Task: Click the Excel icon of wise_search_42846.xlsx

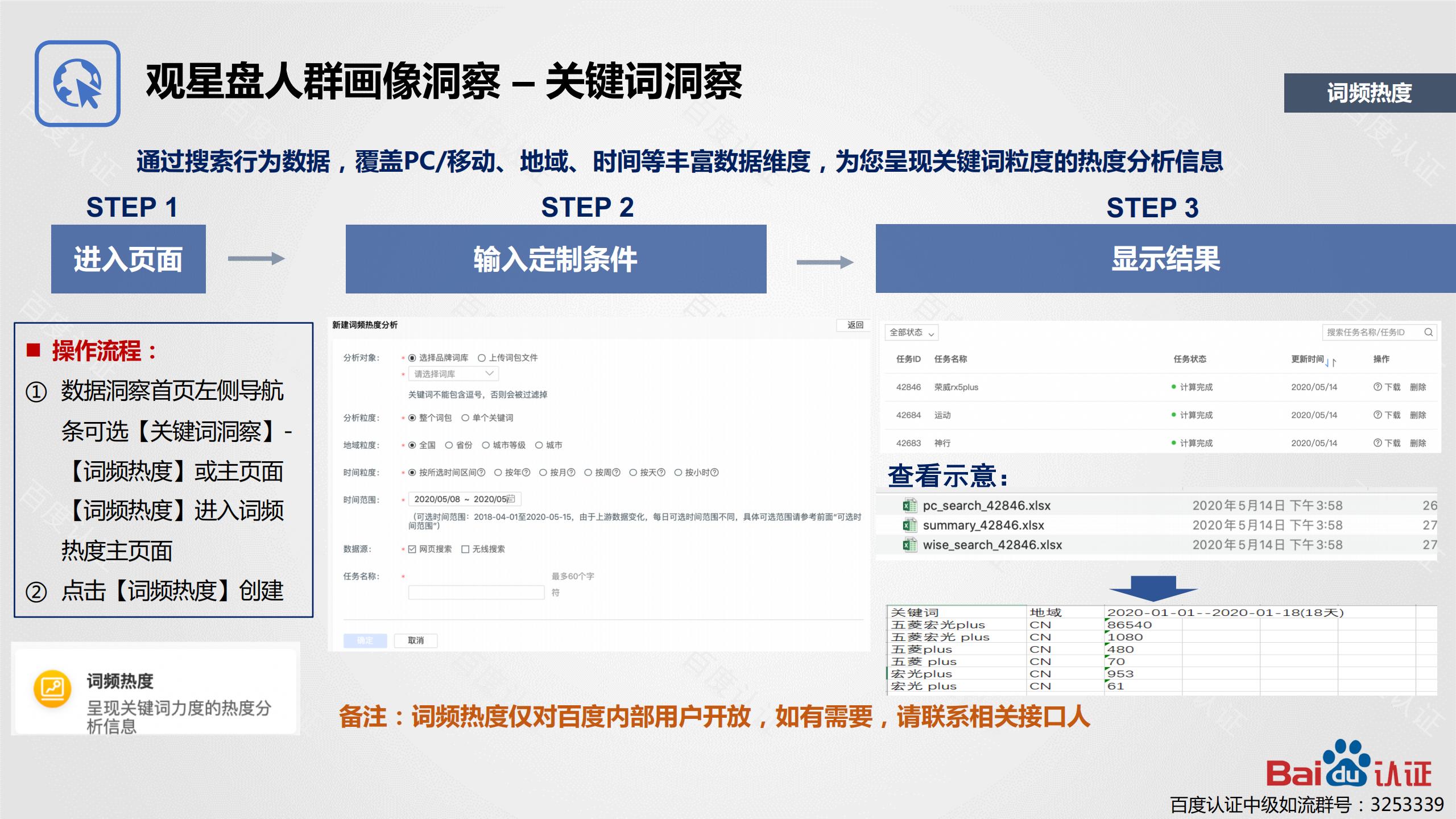Action: coord(910,545)
